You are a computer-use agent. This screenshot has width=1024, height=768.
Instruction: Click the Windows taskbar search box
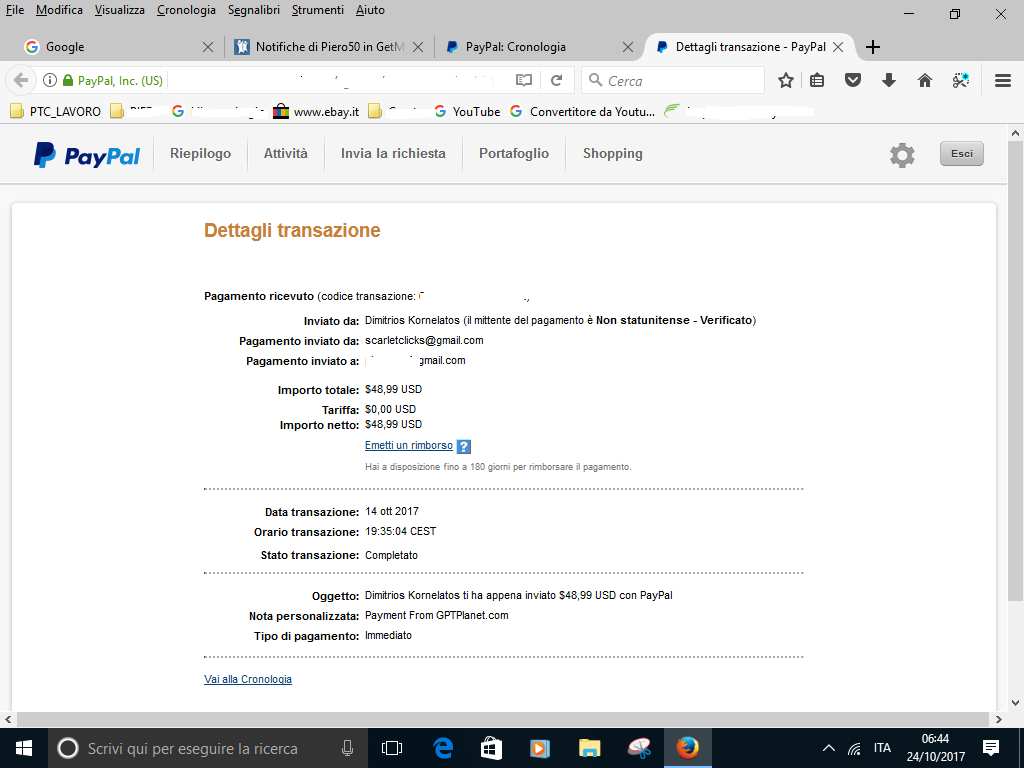[208, 748]
